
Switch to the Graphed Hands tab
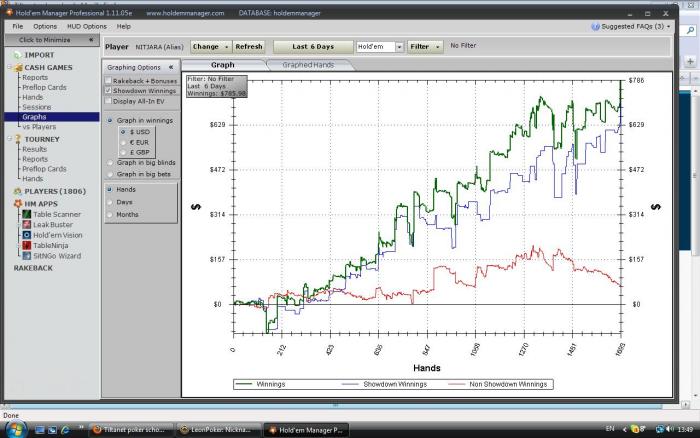point(308,65)
